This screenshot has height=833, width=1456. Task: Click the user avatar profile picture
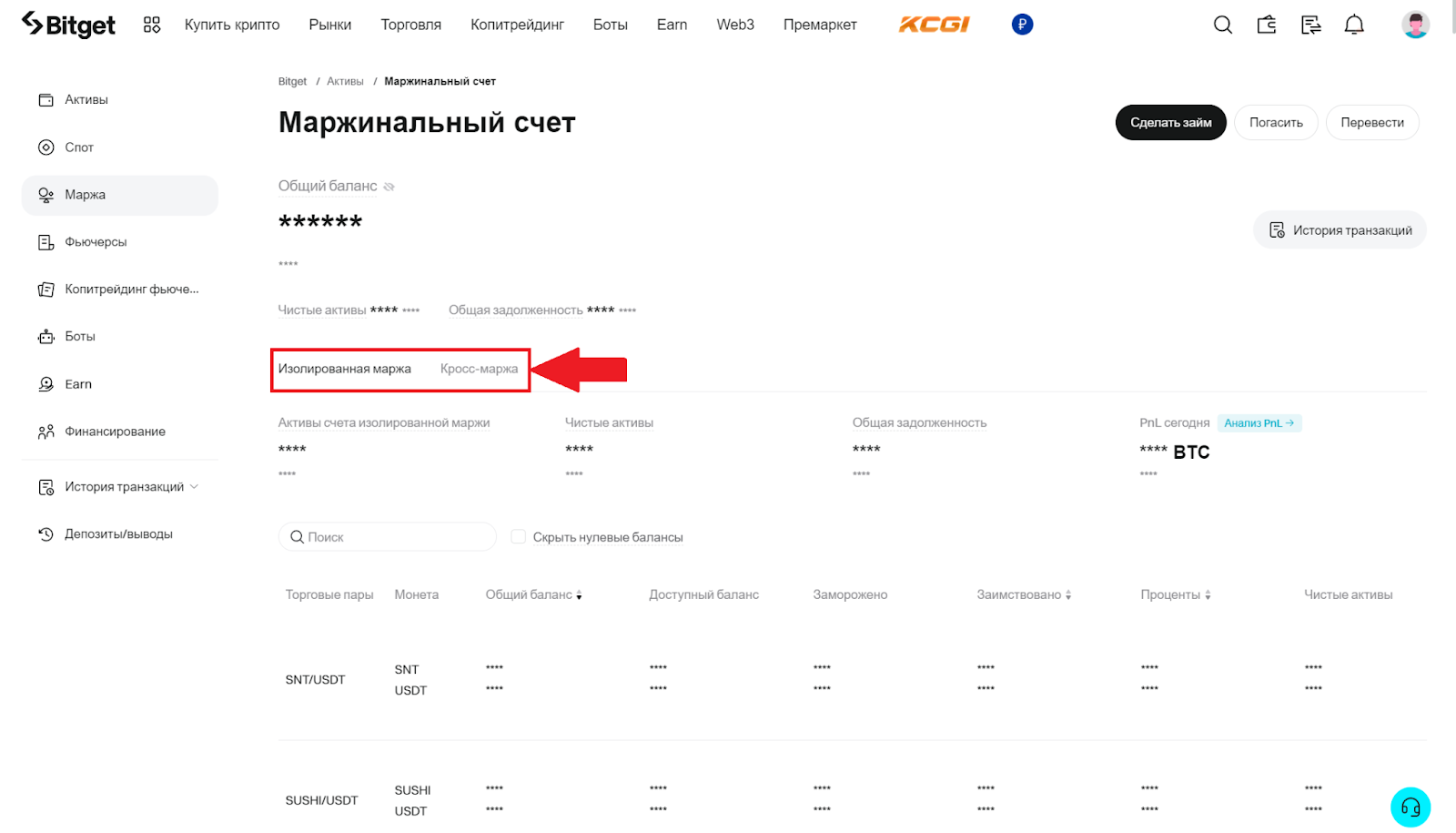(1415, 25)
